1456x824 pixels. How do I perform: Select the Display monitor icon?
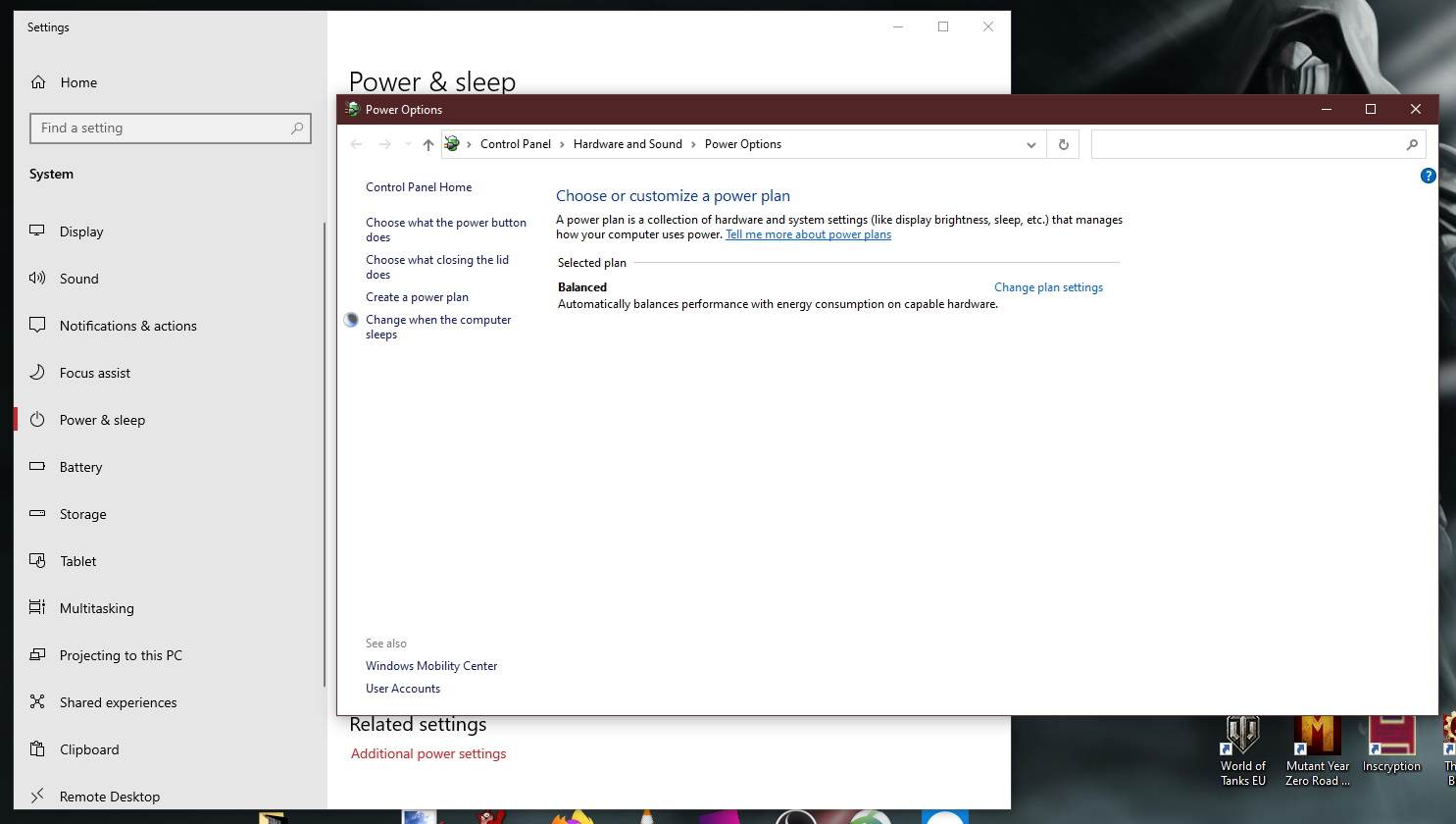(x=37, y=232)
